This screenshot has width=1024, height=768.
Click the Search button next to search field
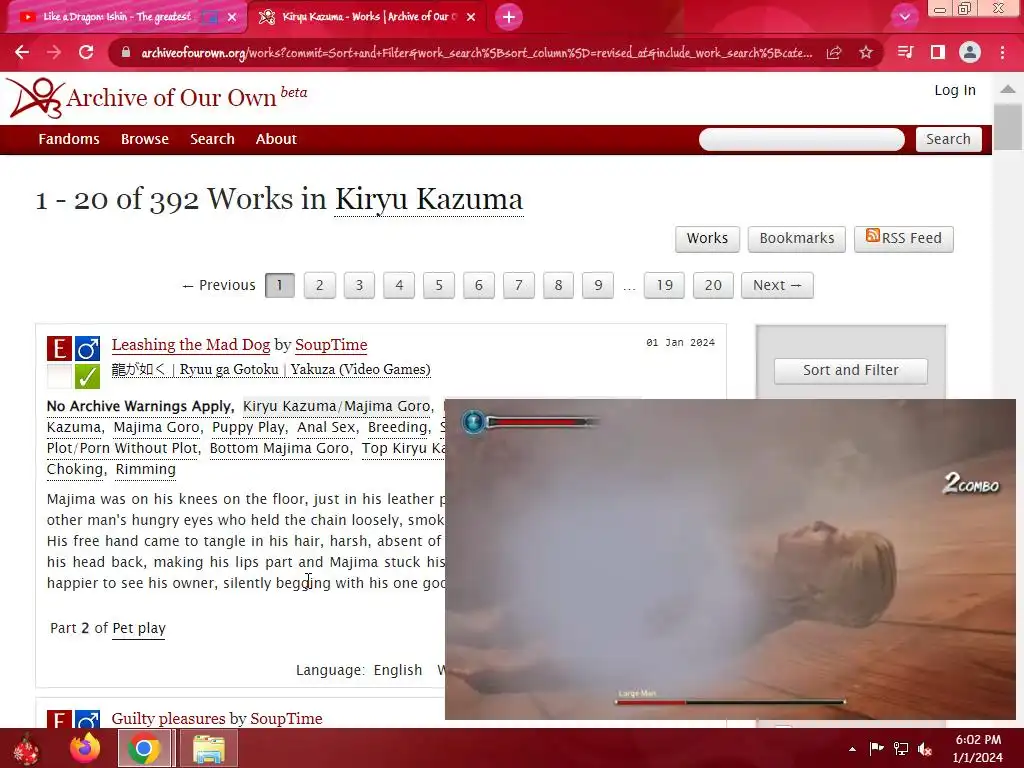[948, 139]
